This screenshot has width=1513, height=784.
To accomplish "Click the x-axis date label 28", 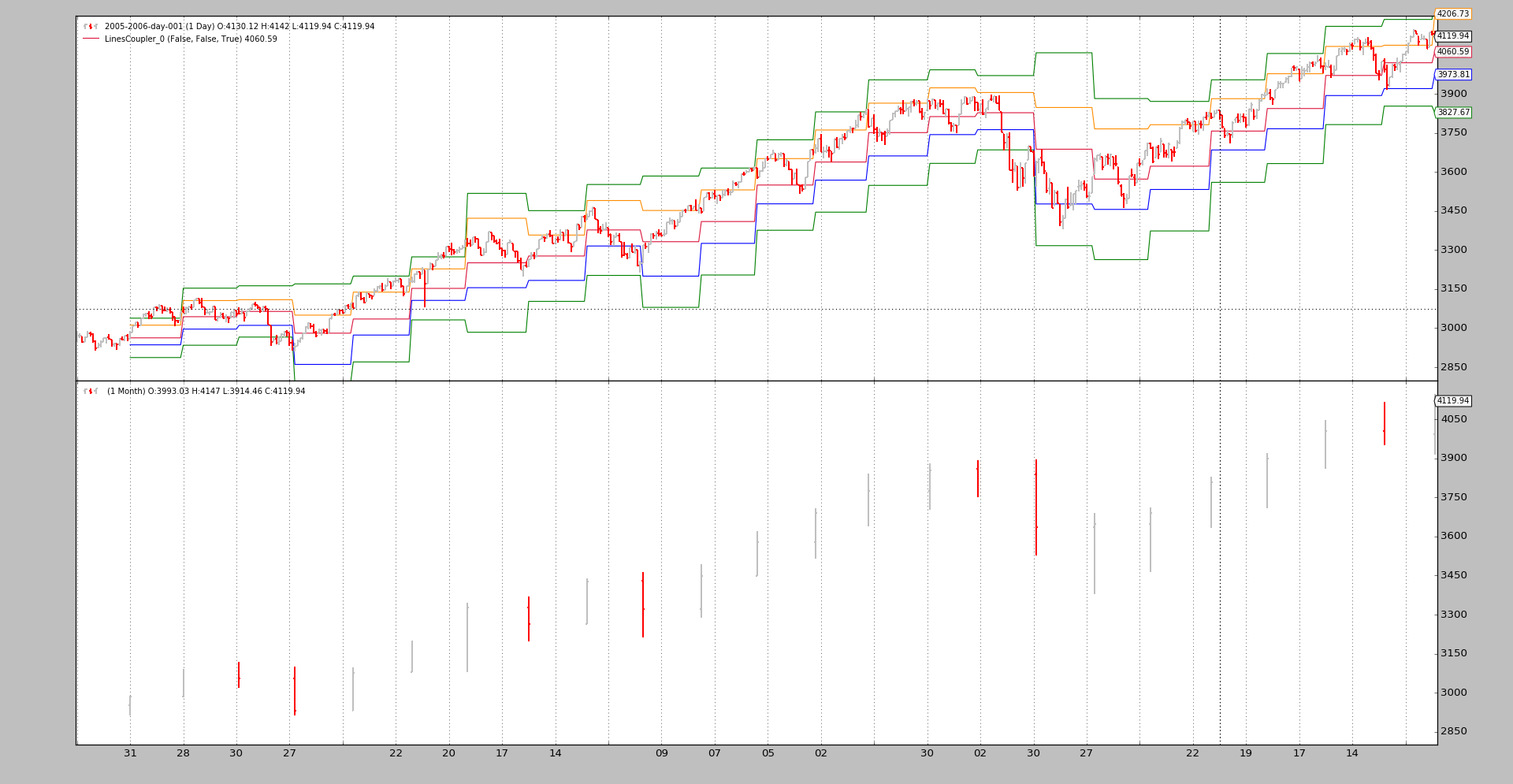I will pos(183,753).
